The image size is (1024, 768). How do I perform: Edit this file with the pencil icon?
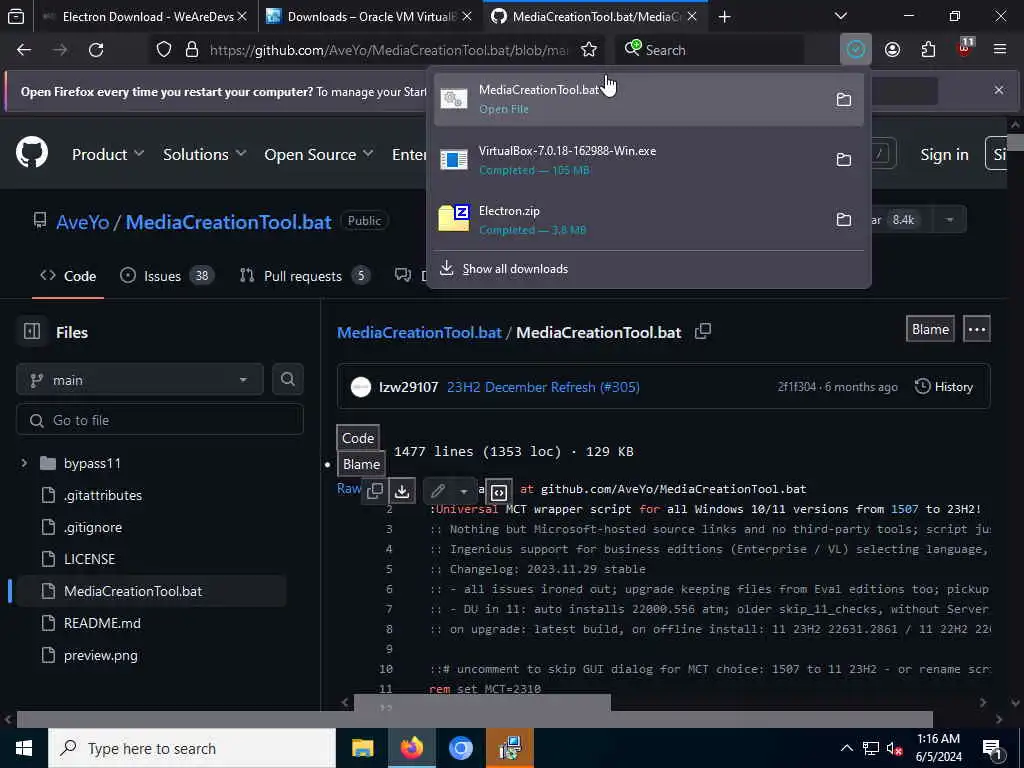pyautogui.click(x=438, y=491)
